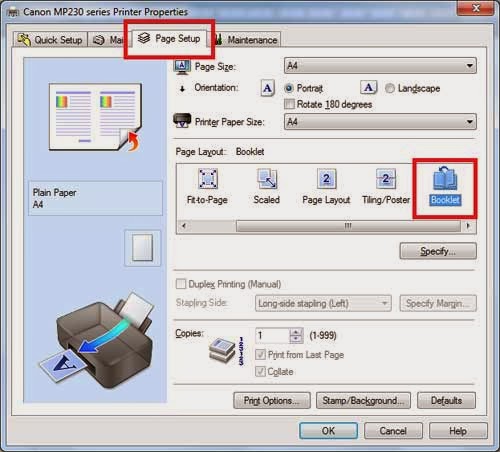Image resolution: width=500 pixels, height=452 pixels.
Task: Choose the Scaled layout icon
Action: coord(267,179)
